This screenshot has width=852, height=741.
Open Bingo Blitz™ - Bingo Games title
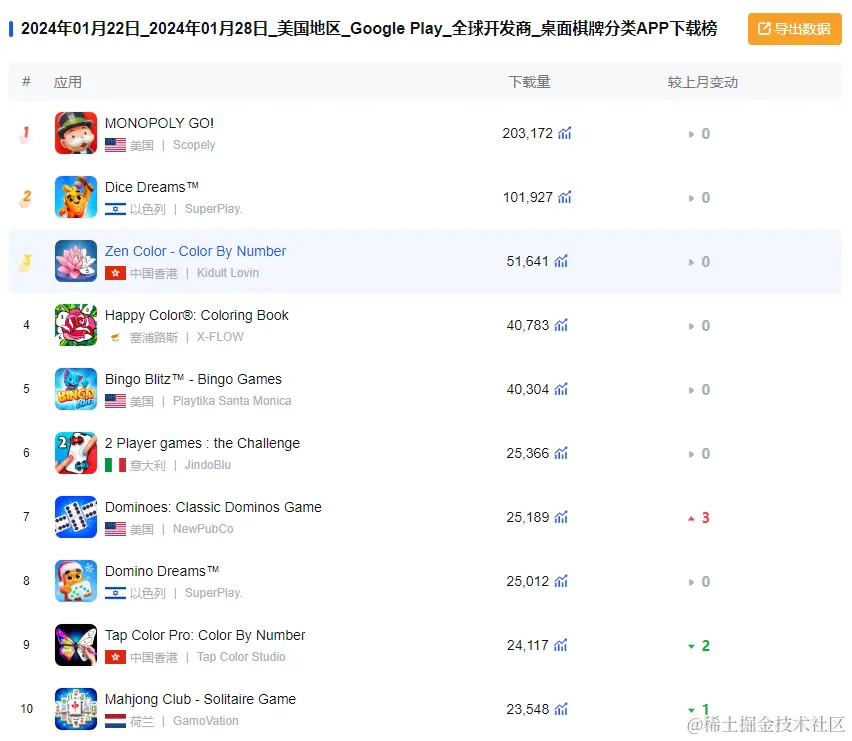(x=193, y=379)
